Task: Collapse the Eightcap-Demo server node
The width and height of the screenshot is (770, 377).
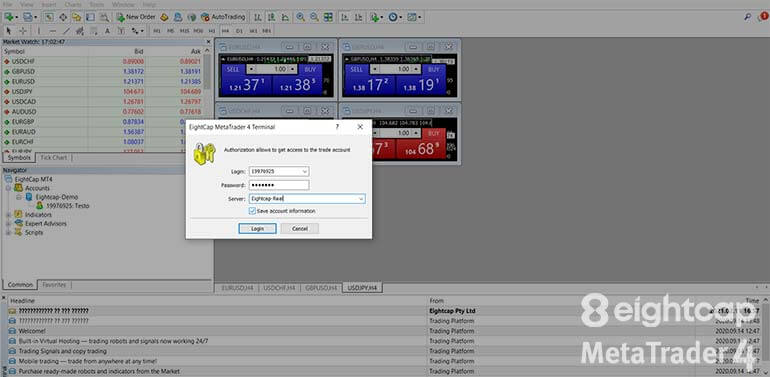Action: coord(18,197)
